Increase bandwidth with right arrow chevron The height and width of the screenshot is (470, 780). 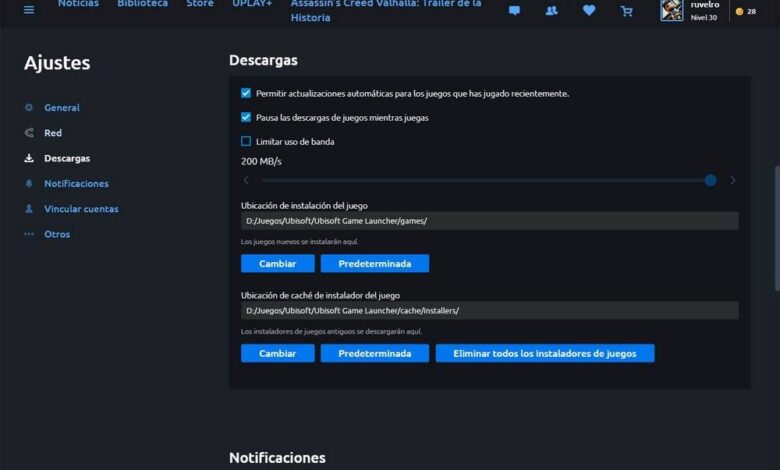[x=732, y=180]
